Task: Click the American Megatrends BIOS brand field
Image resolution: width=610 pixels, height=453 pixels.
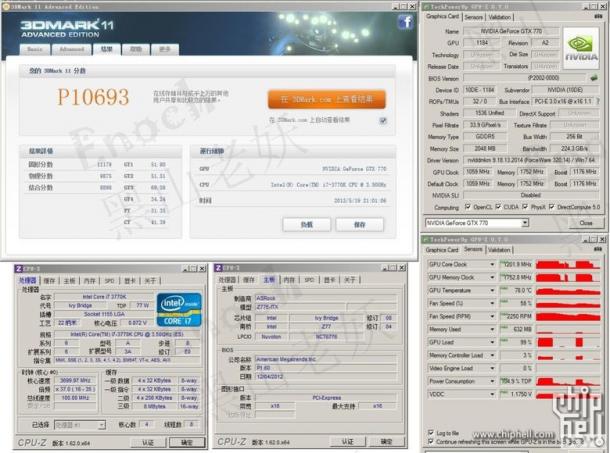Action: coord(326,359)
